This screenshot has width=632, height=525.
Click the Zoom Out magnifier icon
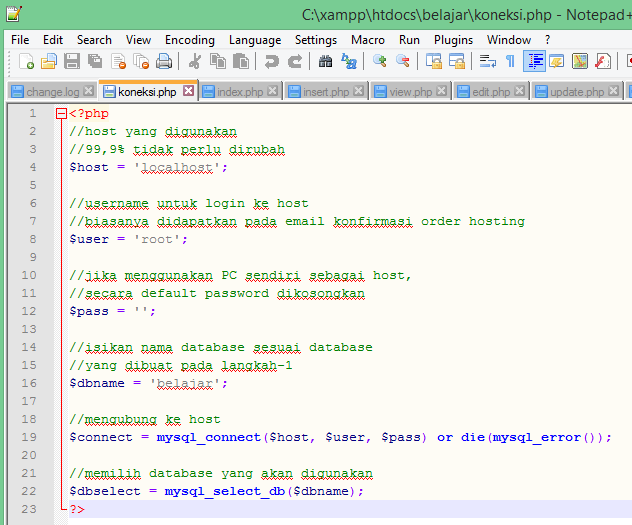click(403, 62)
